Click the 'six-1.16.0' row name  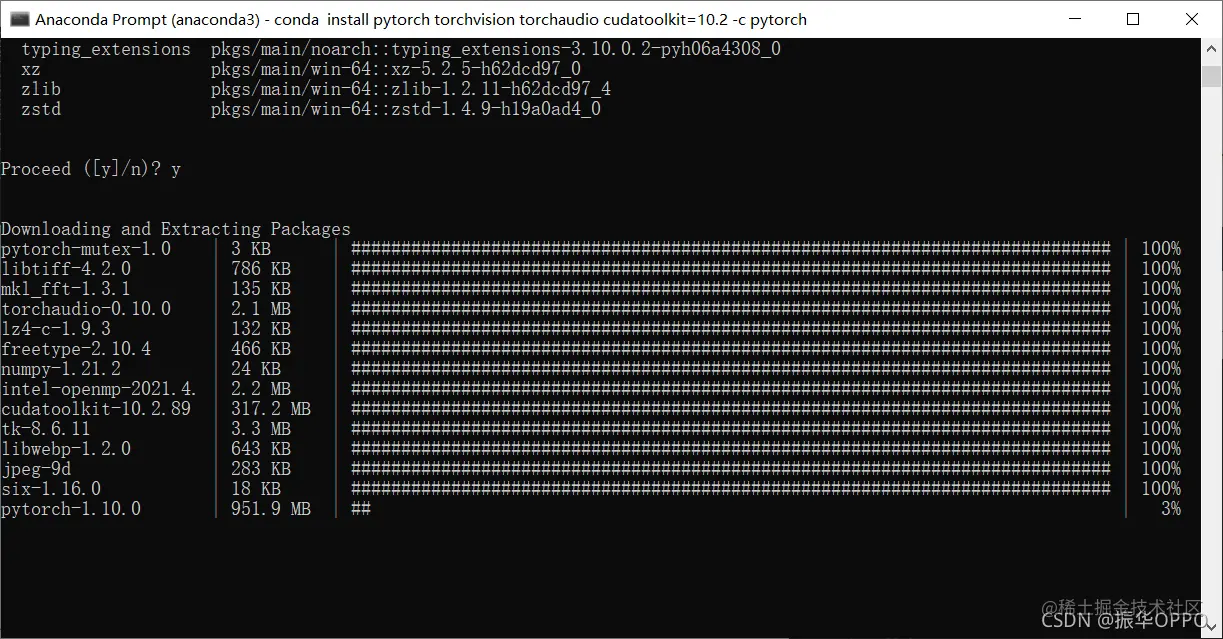click(51, 489)
